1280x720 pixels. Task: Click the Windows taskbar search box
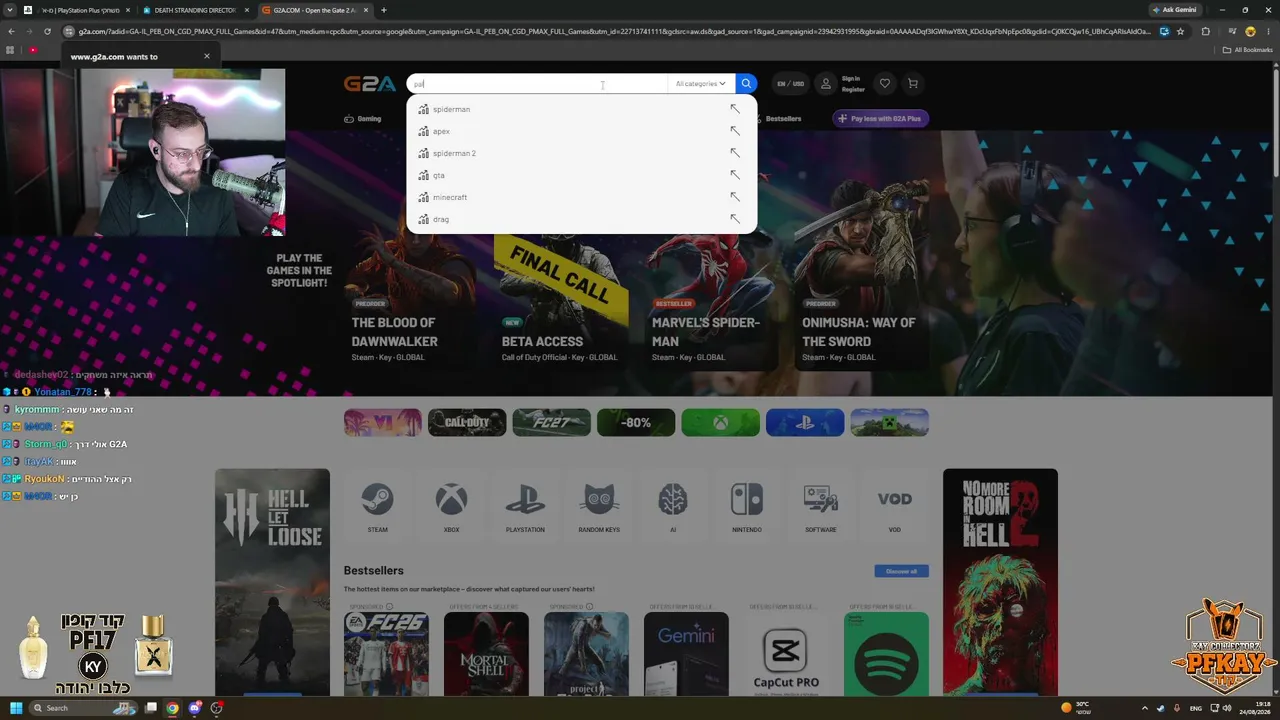84,708
